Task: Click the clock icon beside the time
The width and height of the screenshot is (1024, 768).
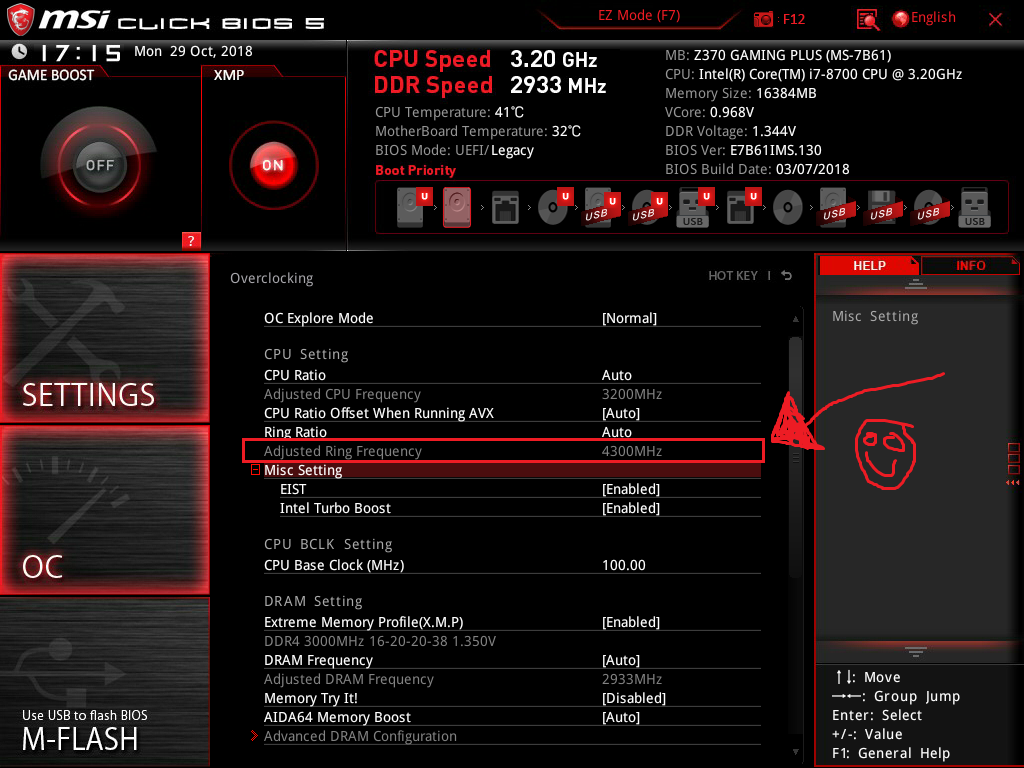Action: (19, 51)
